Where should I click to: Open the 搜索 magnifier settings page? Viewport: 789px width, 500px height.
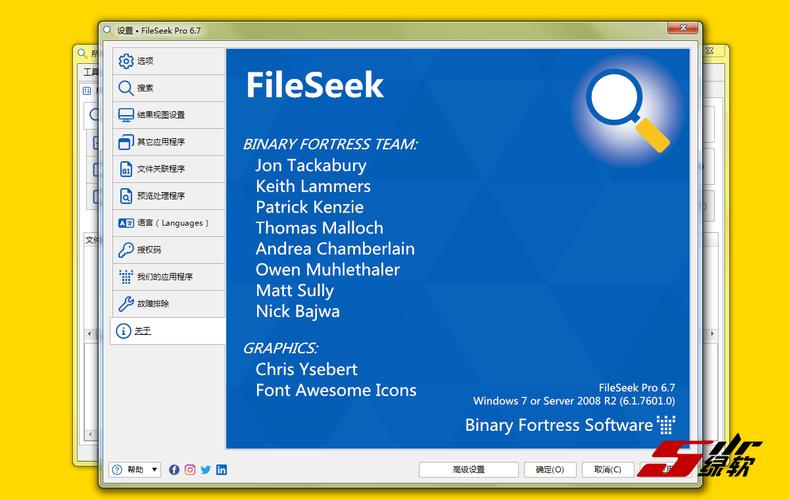coord(169,88)
